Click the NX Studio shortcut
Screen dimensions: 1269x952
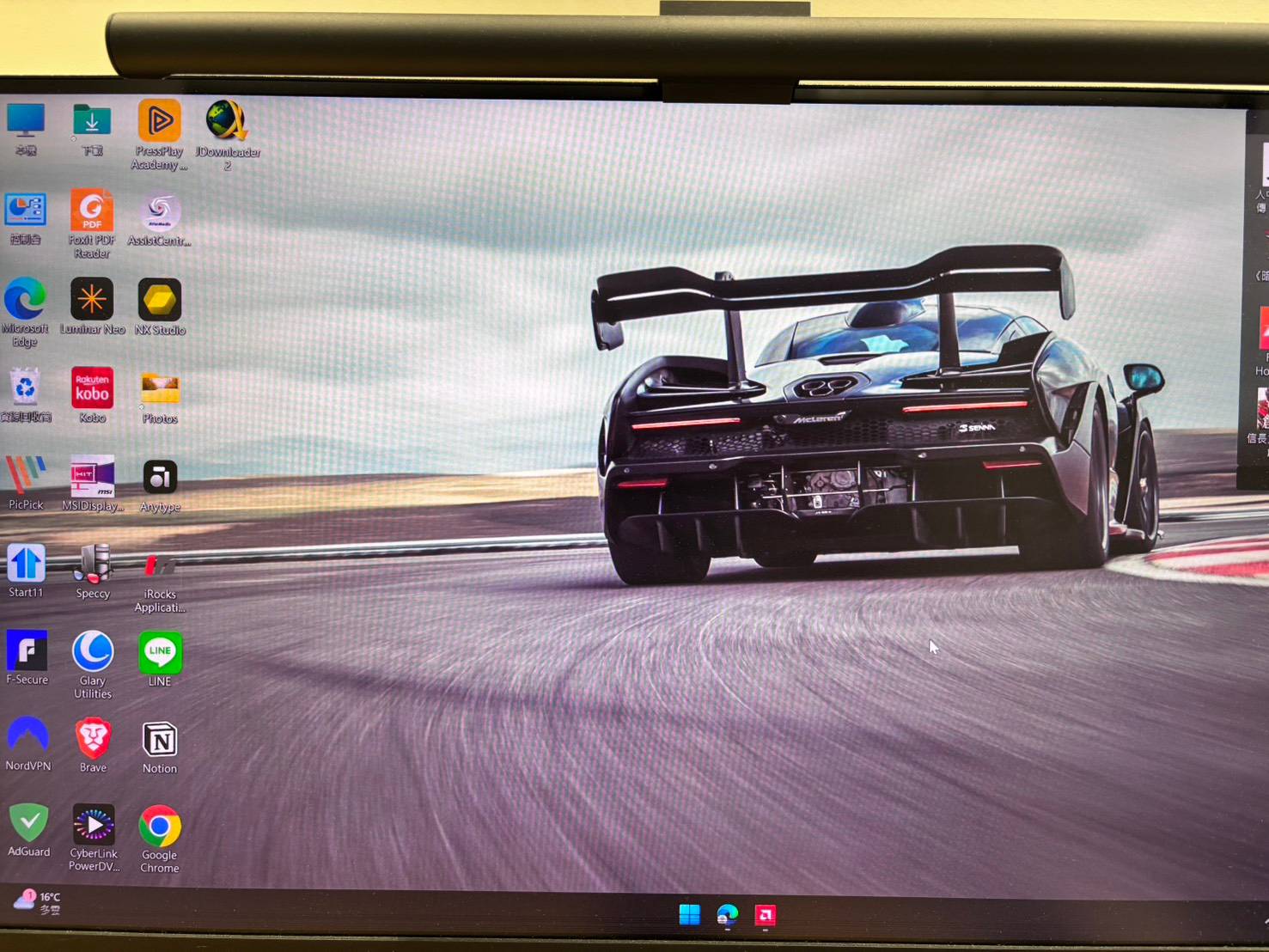coord(160,301)
